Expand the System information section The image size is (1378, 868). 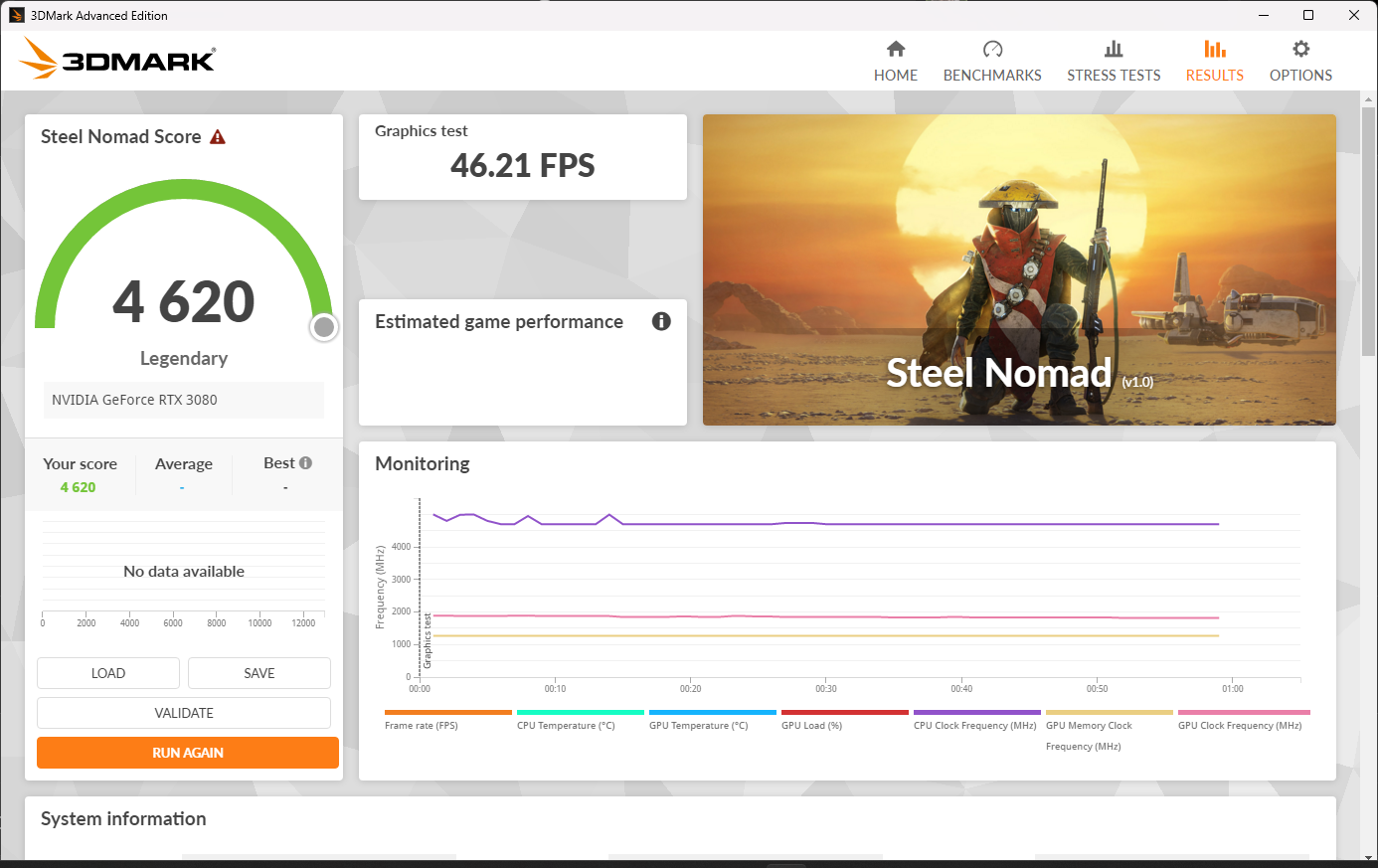123,818
